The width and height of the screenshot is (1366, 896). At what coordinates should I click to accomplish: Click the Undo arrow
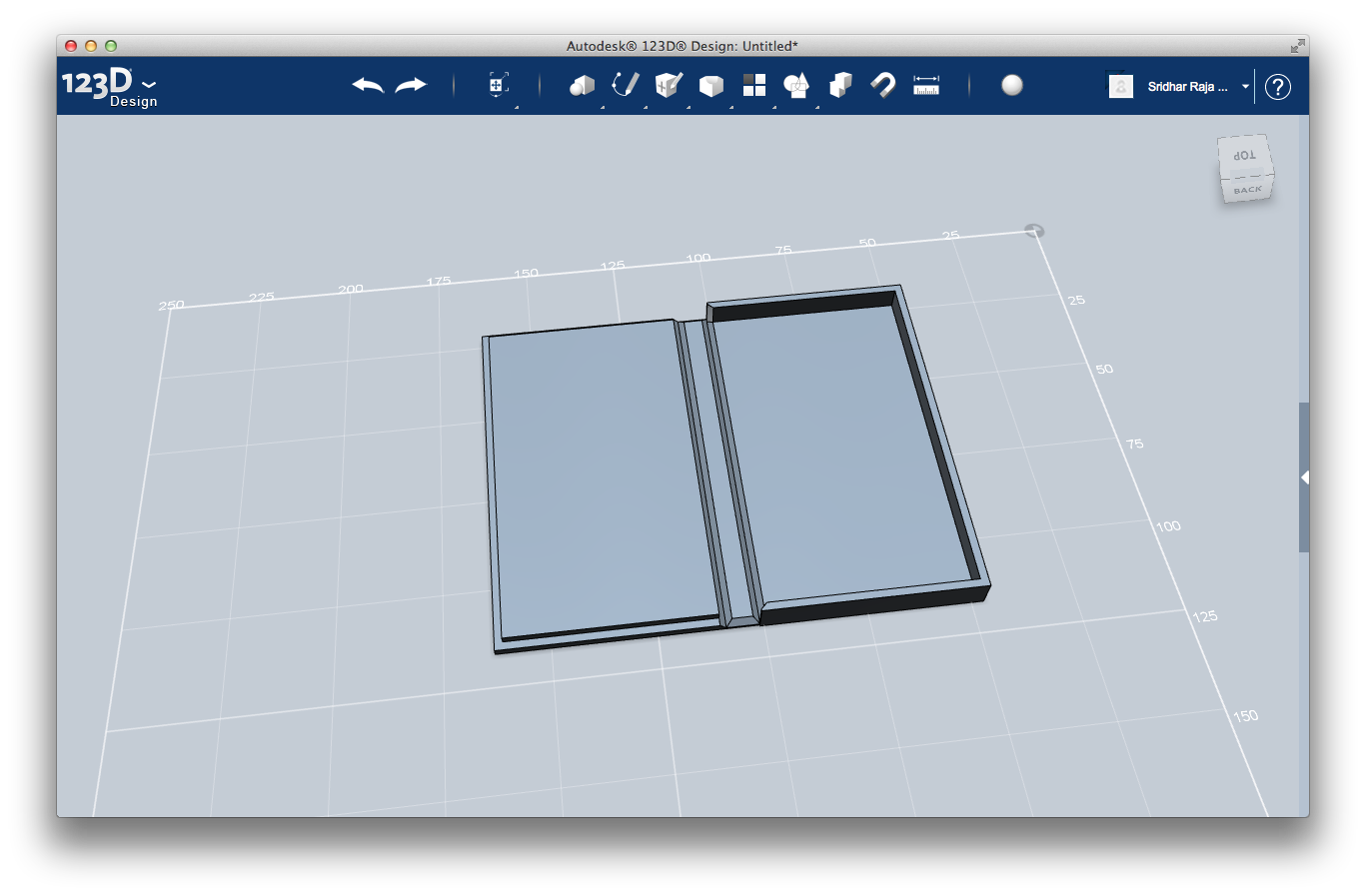[x=367, y=86]
